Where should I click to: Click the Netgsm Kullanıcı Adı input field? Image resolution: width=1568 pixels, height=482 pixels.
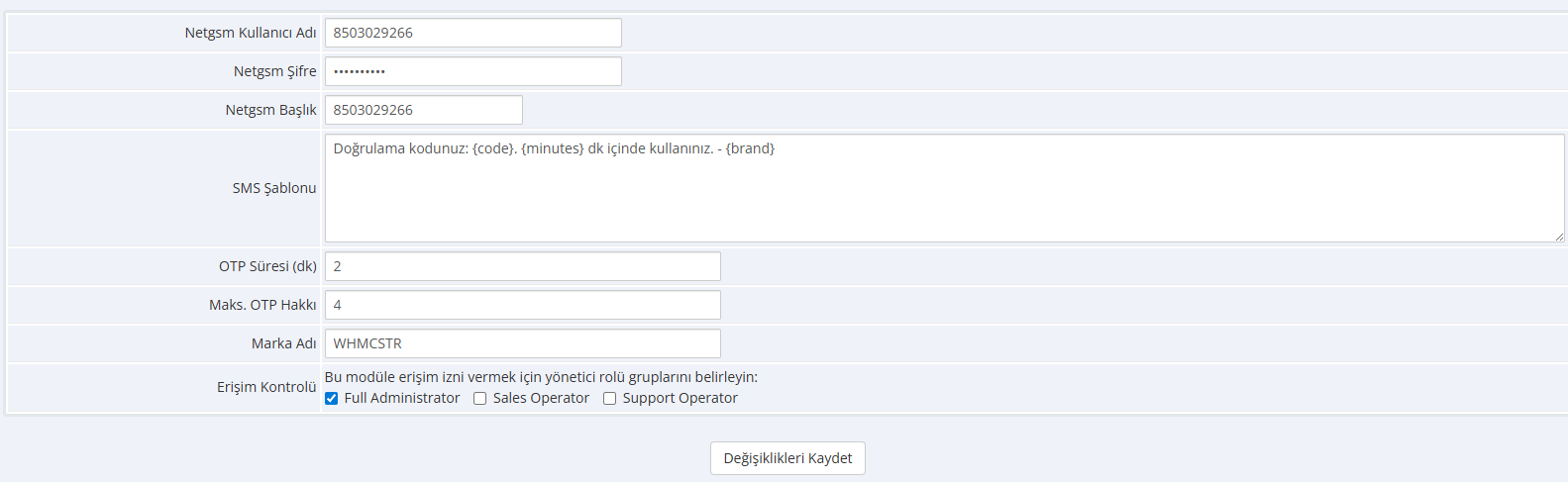pos(472,33)
